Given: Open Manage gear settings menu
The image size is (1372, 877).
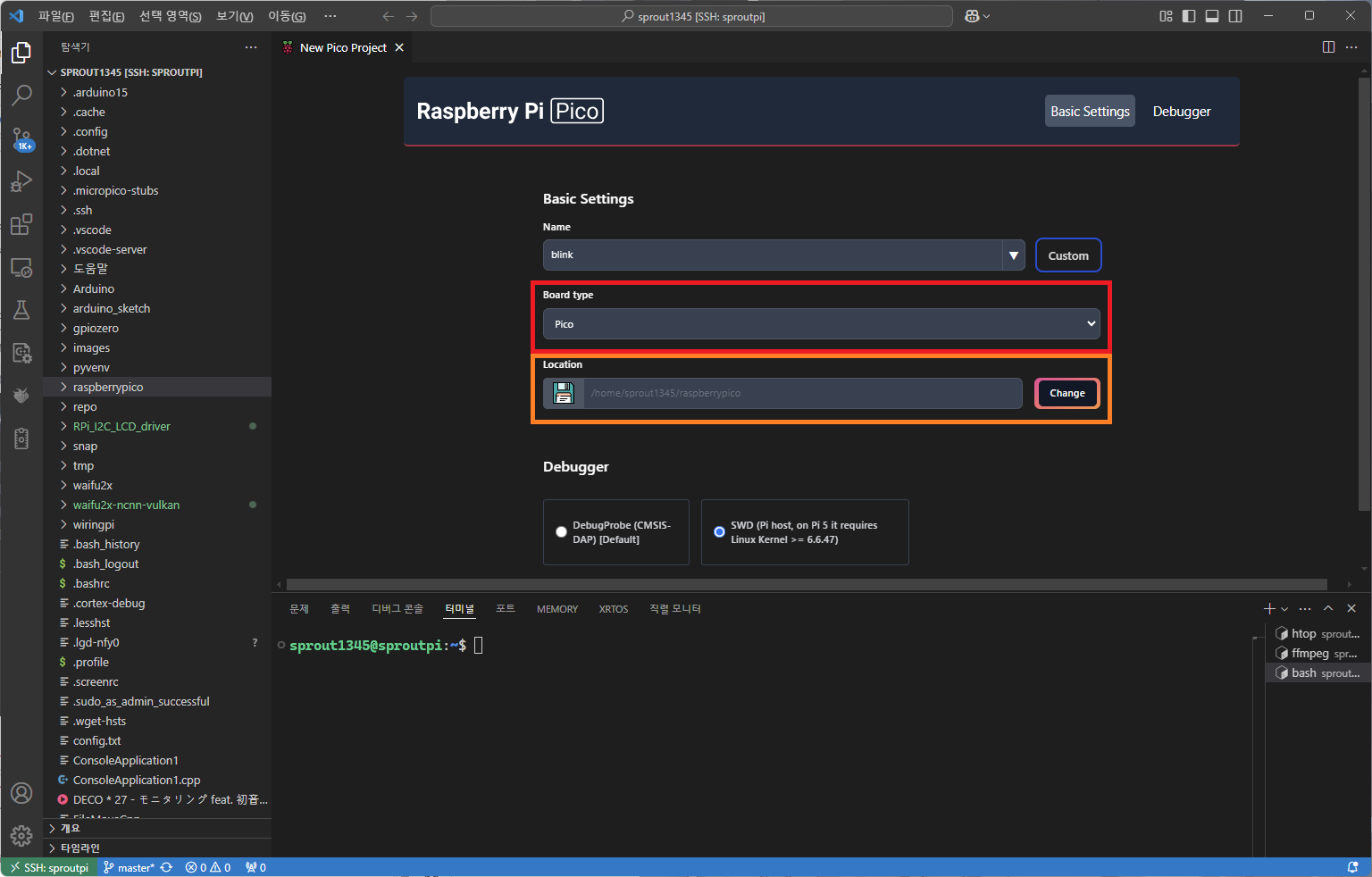Looking at the screenshot, I should [x=21, y=836].
